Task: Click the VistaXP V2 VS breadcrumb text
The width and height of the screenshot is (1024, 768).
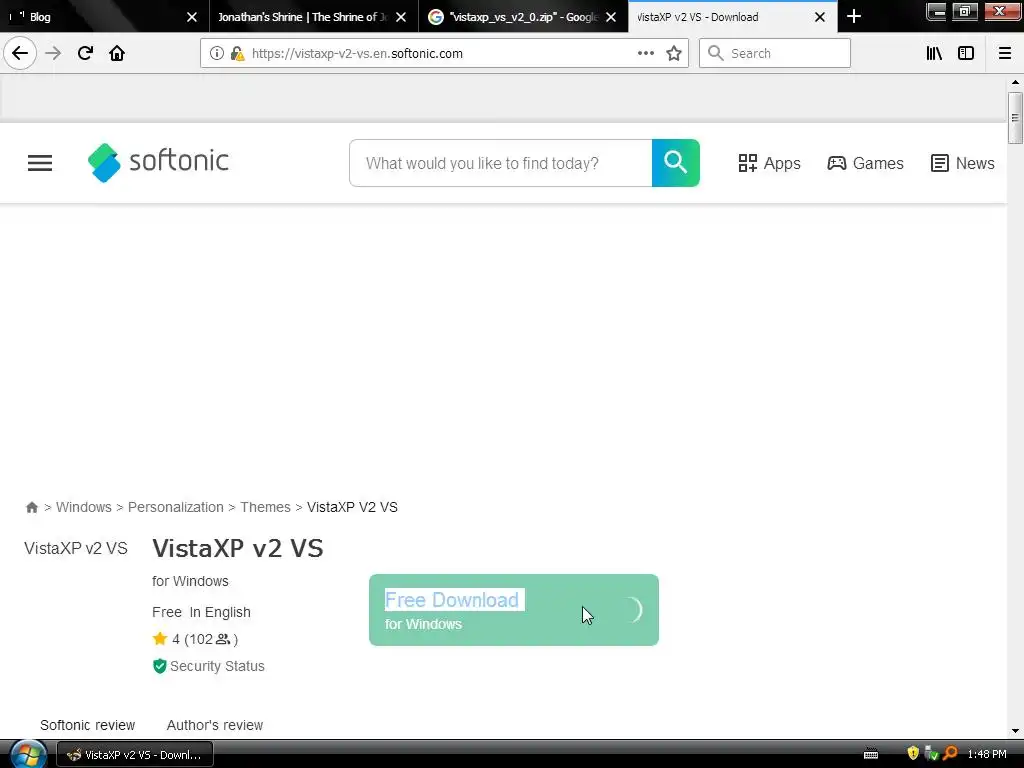Action: click(352, 507)
